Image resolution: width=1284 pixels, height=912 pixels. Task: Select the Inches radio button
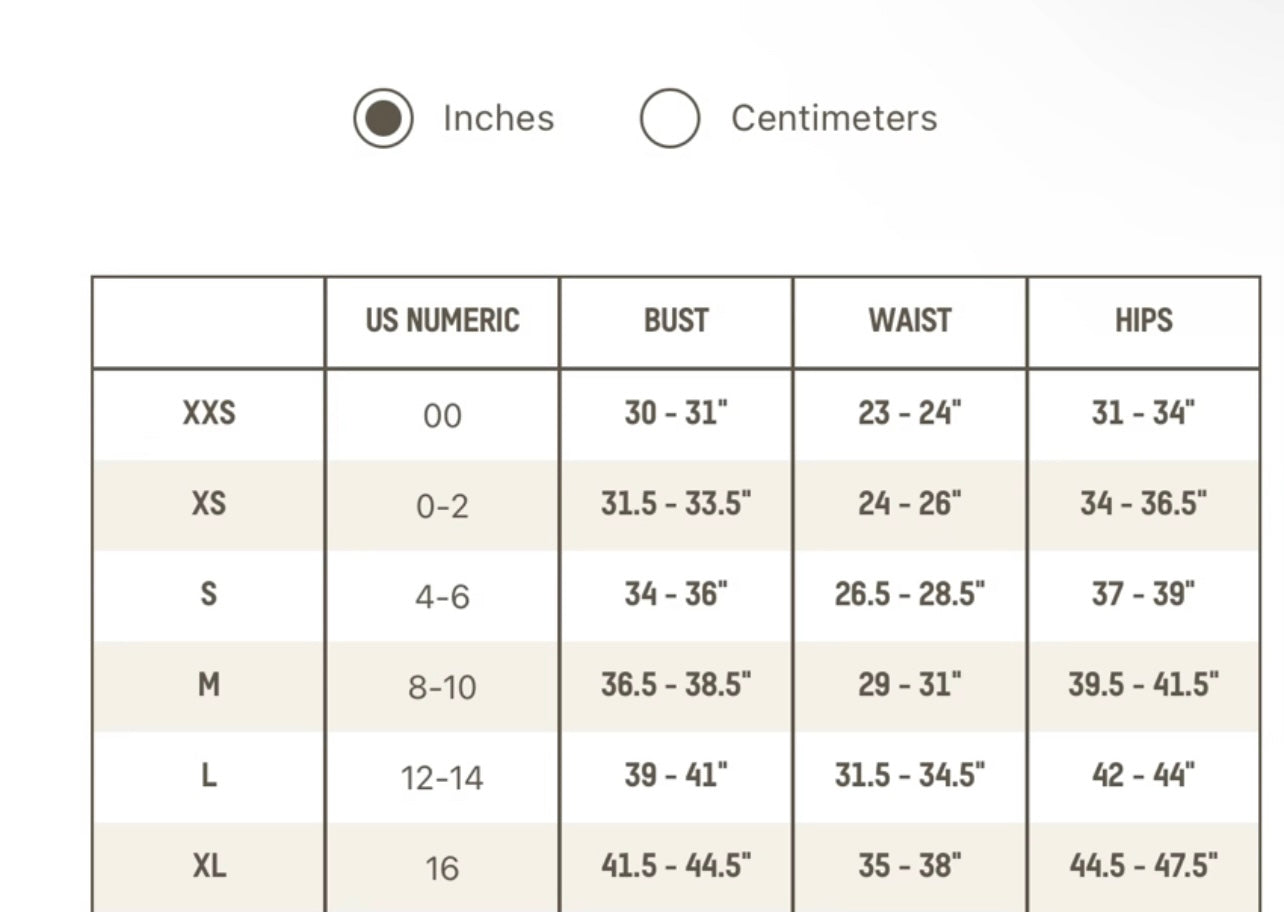(383, 118)
